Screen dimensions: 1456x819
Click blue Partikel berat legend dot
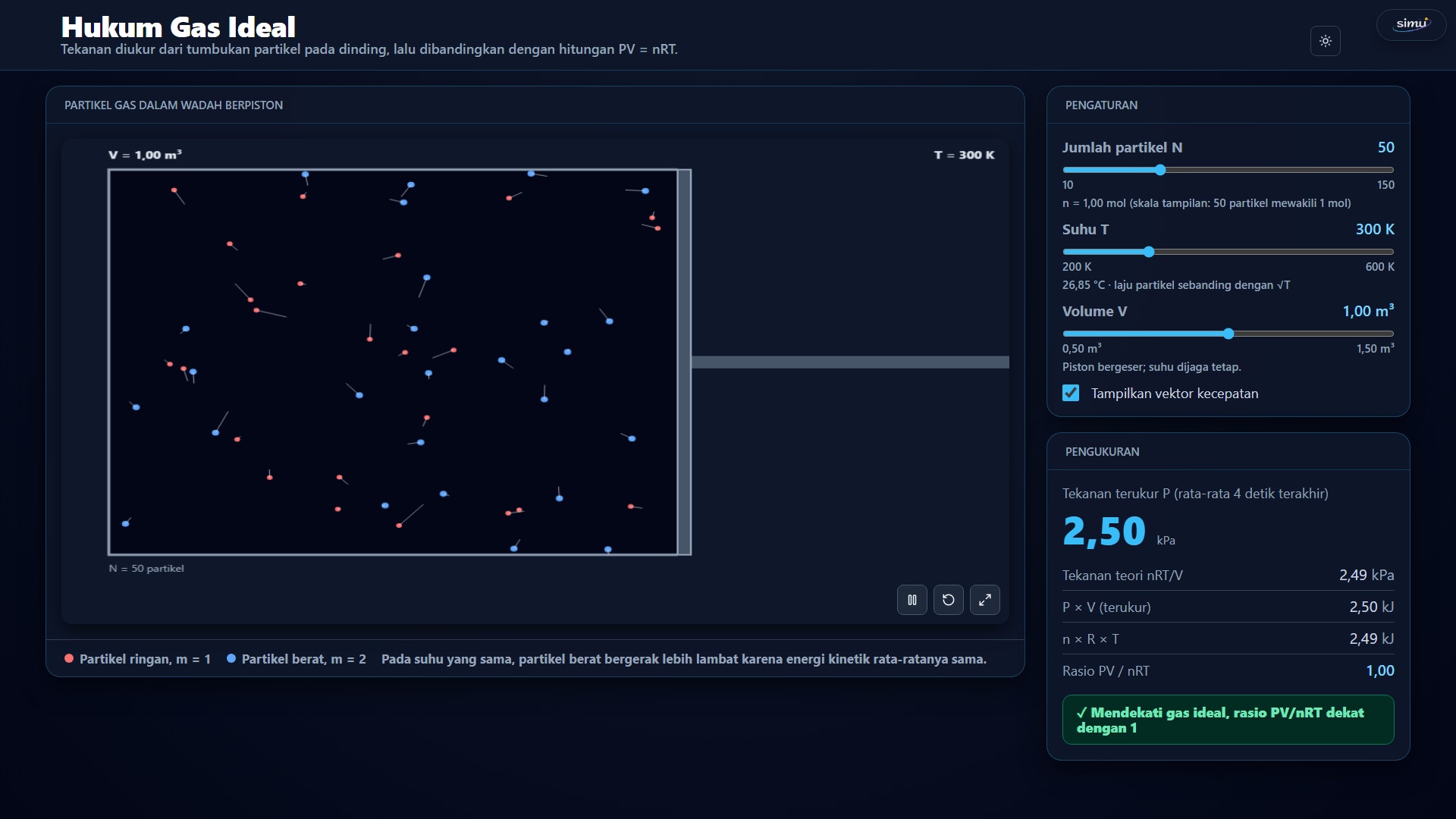231,659
